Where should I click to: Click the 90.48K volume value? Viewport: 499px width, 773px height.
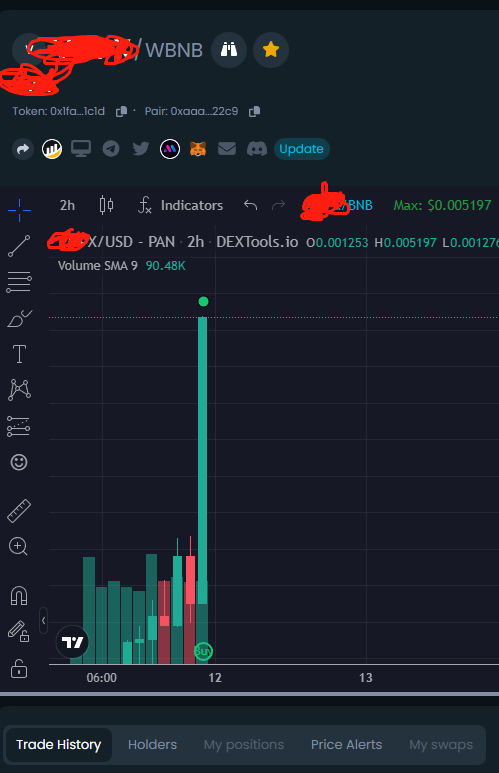166,266
